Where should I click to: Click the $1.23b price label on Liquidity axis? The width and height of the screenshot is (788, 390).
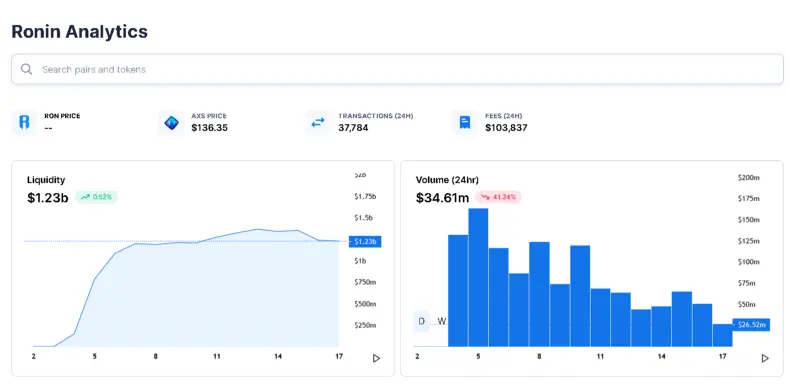[x=365, y=242]
